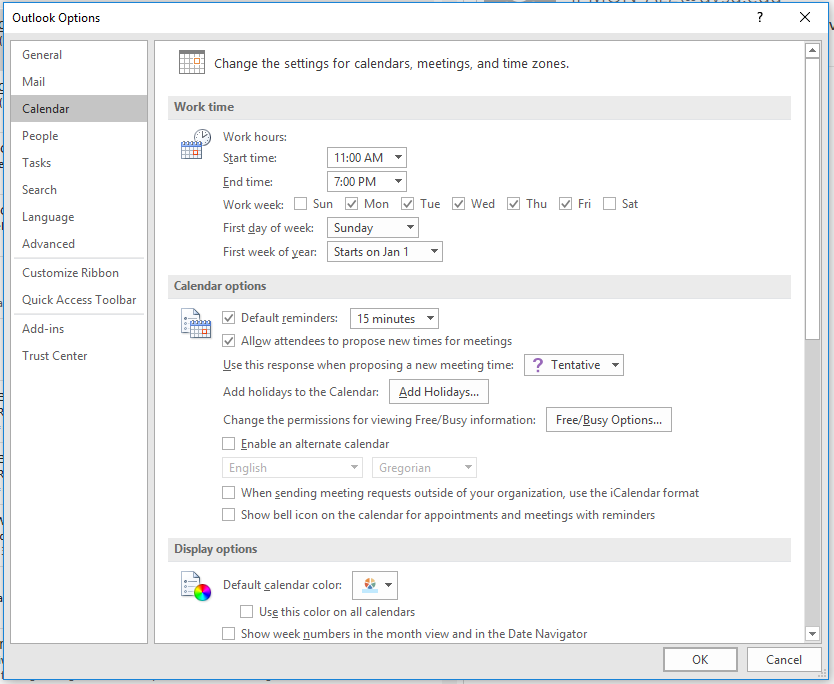The width and height of the screenshot is (834, 684).
Task: Click the Add Holidays button
Action: coord(438,392)
